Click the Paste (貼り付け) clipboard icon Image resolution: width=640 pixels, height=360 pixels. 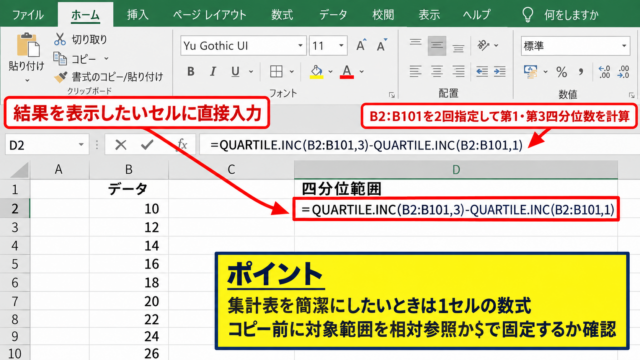[28, 45]
